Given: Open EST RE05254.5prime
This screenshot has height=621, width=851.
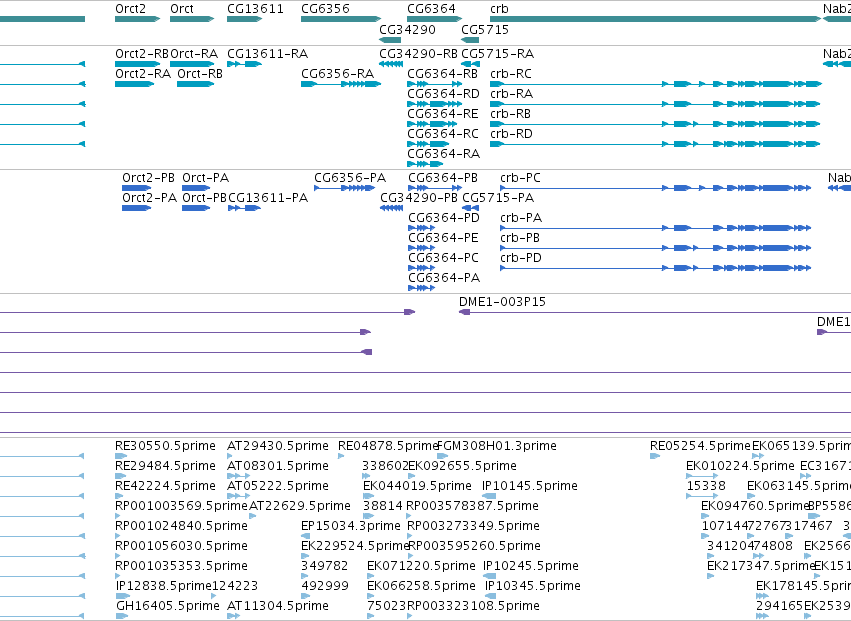Looking at the screenshot, I should tap(700, 446).
